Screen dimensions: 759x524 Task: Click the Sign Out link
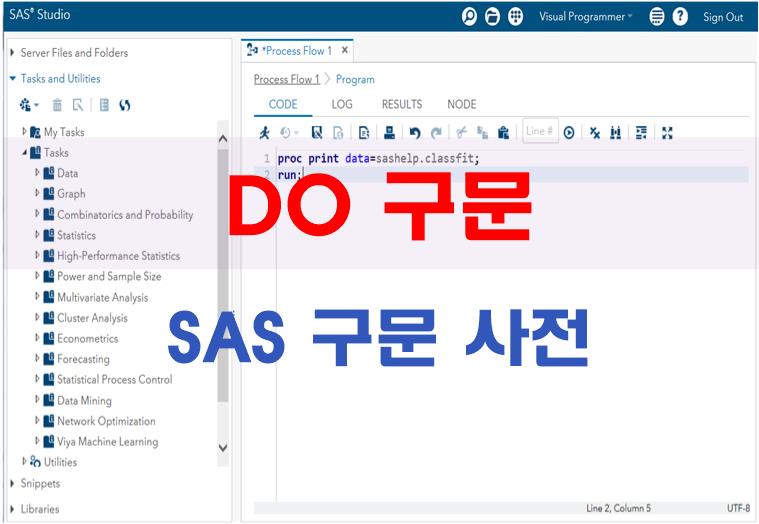[x=723, y=17]
